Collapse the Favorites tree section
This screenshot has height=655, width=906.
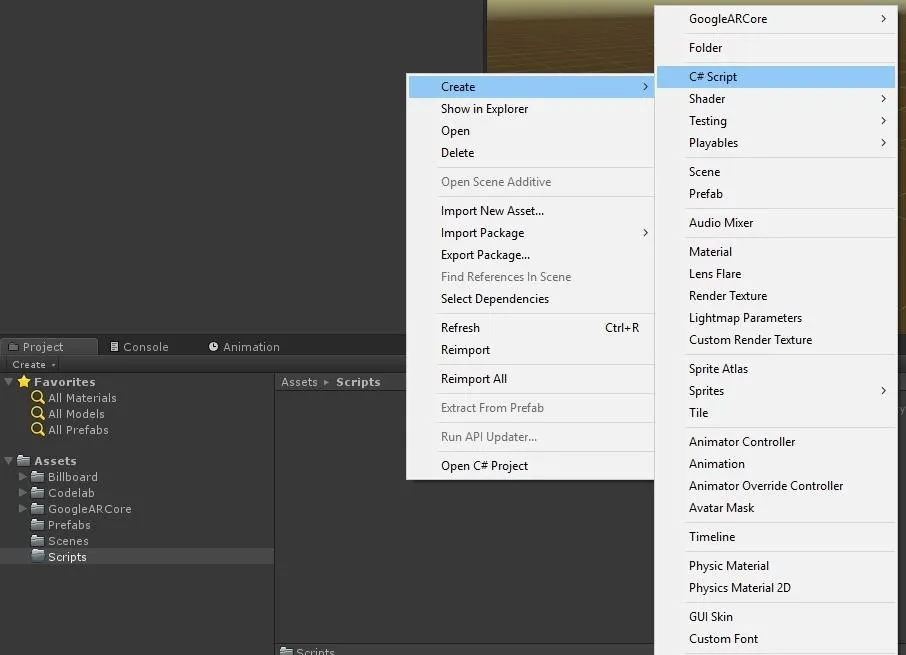(9, 381)
